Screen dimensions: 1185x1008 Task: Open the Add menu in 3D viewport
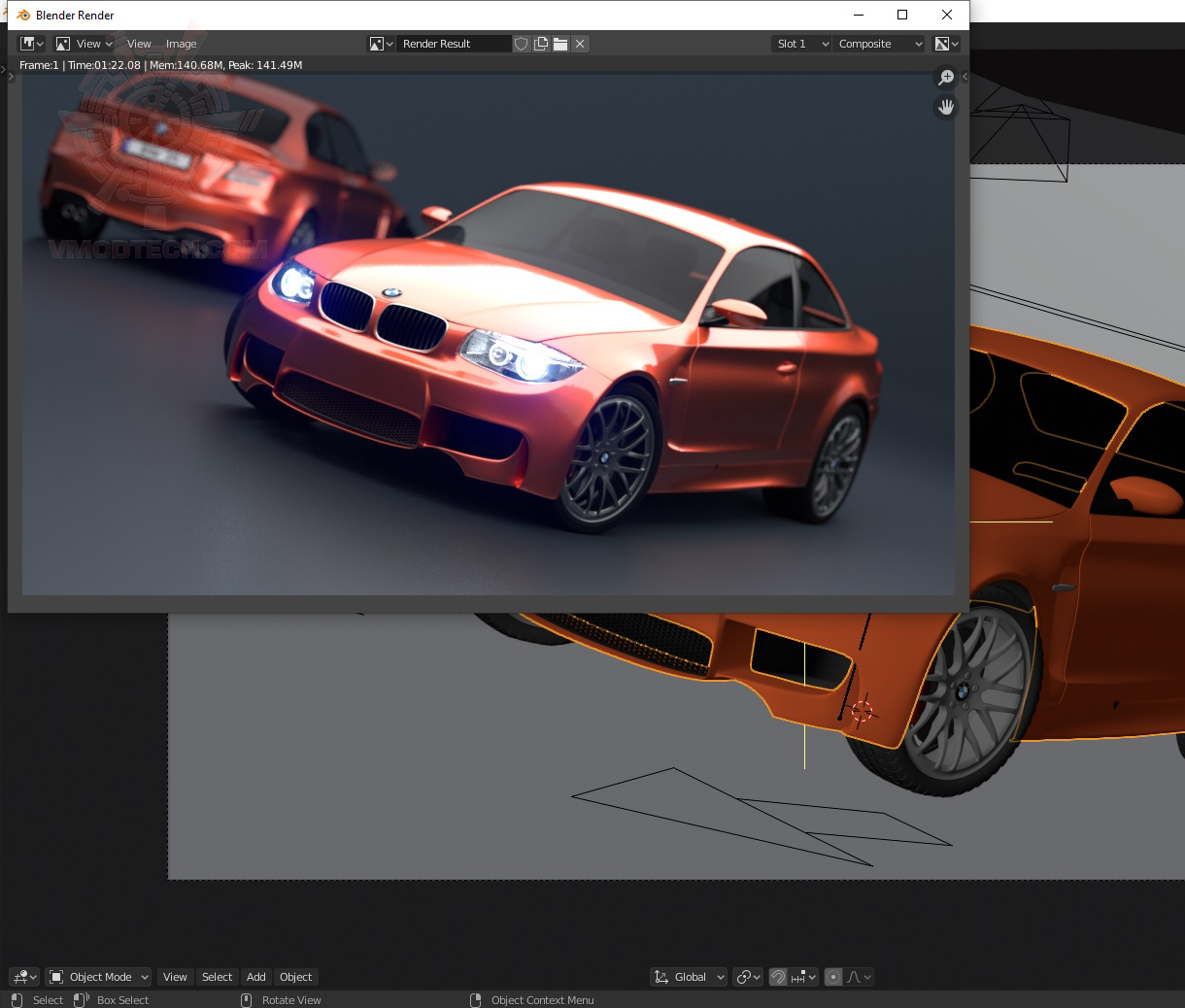[x=255, y=977]
